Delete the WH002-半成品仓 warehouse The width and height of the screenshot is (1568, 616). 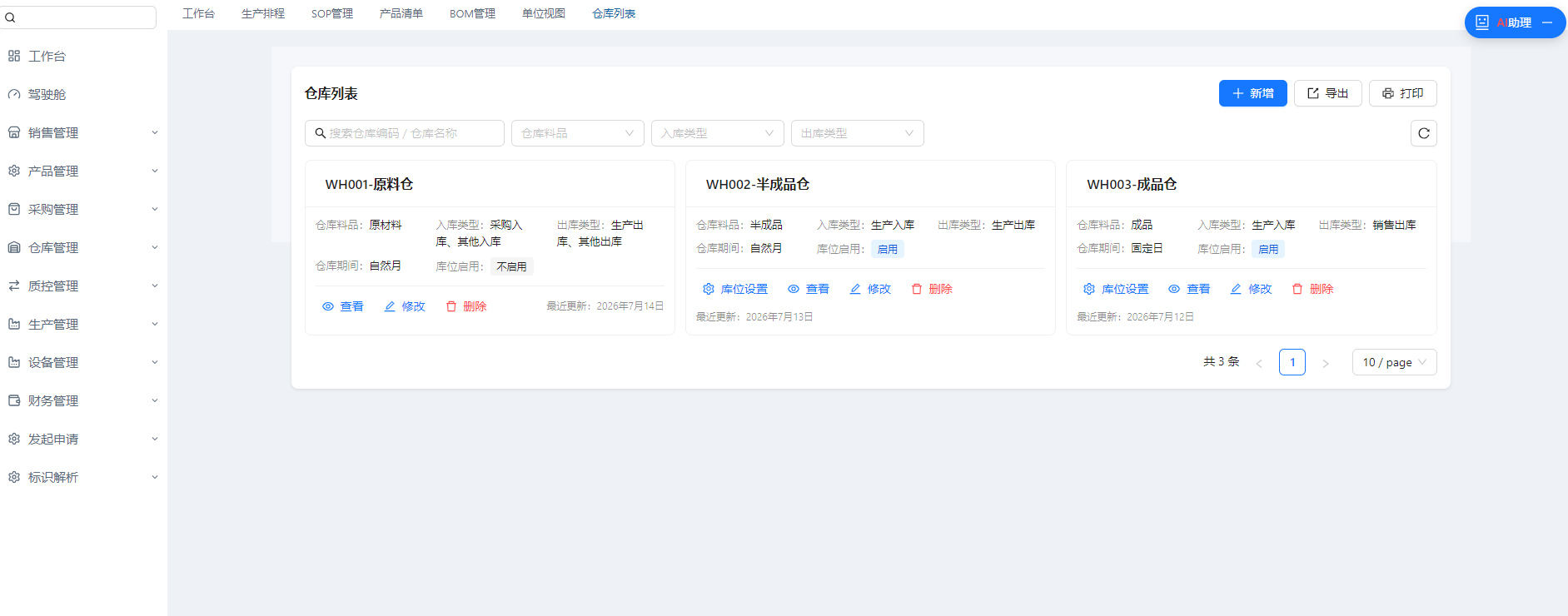pyautogui.click(x=932, y=289)
